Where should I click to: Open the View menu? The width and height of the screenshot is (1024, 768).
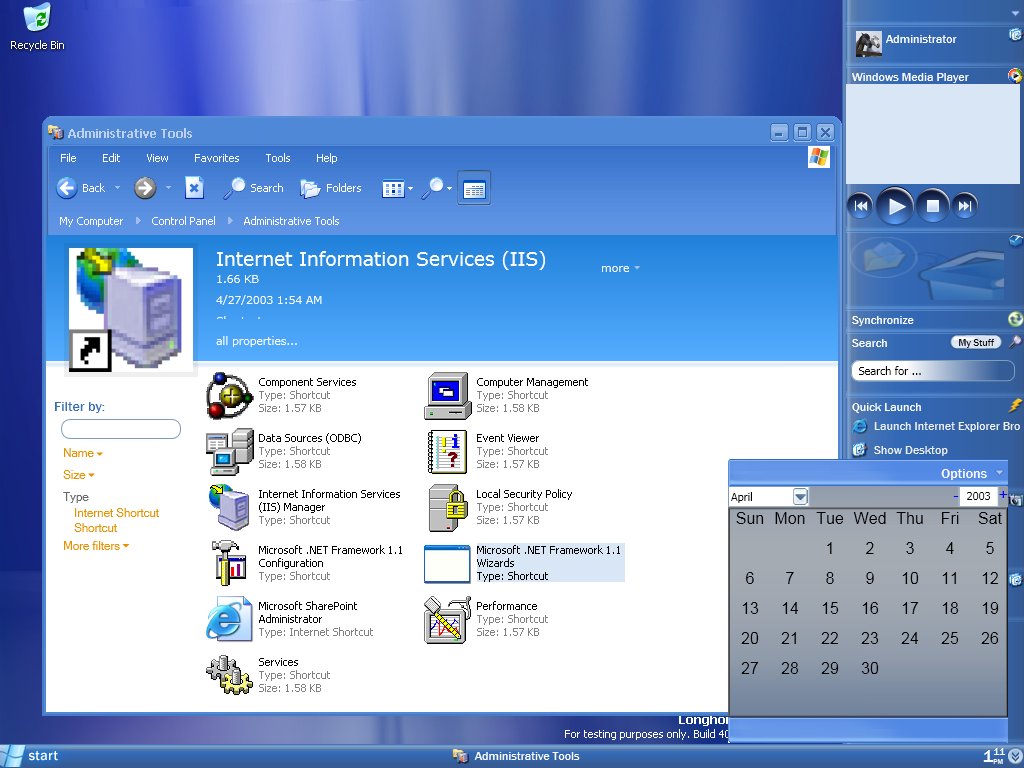[x=157, y=158]
